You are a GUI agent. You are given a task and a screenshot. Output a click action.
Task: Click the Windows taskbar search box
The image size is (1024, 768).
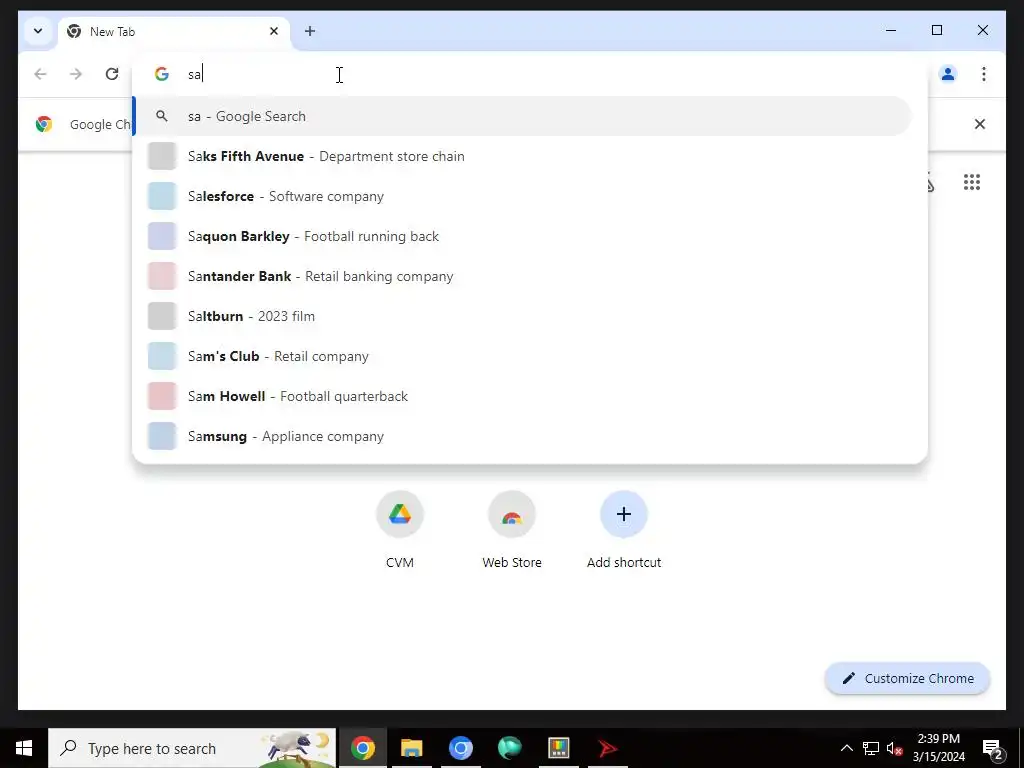click(x=192, y=748)
